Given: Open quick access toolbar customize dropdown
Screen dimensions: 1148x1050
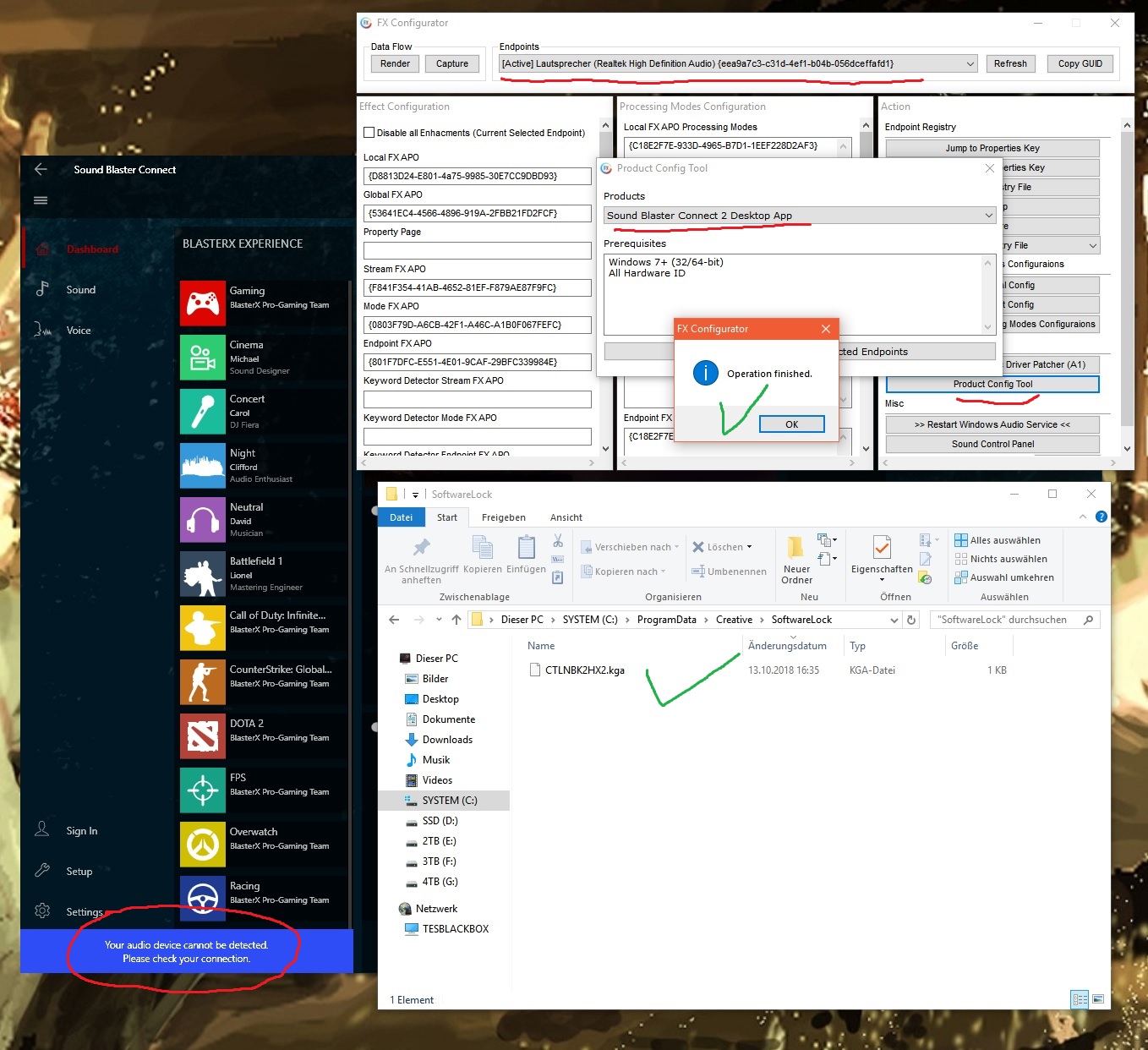Looking at the screenshot, I should (x=415, y=495).
